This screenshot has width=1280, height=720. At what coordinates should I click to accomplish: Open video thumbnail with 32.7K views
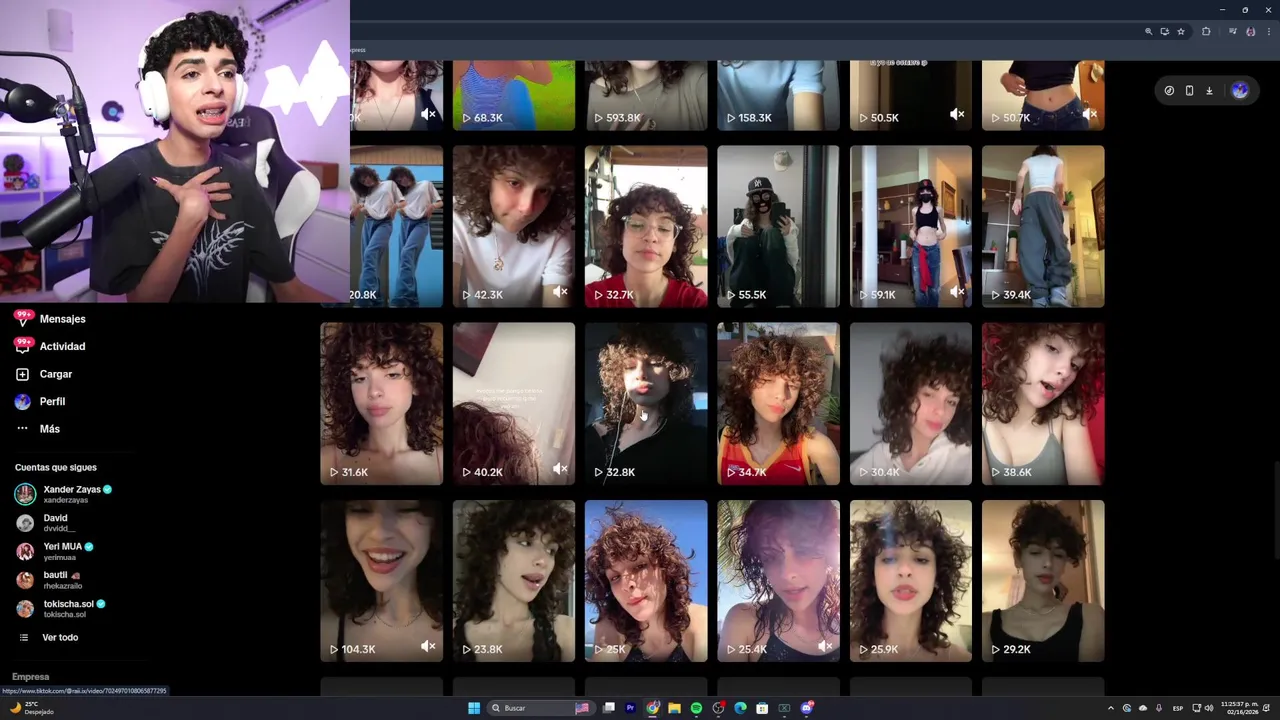pos(646,226)
